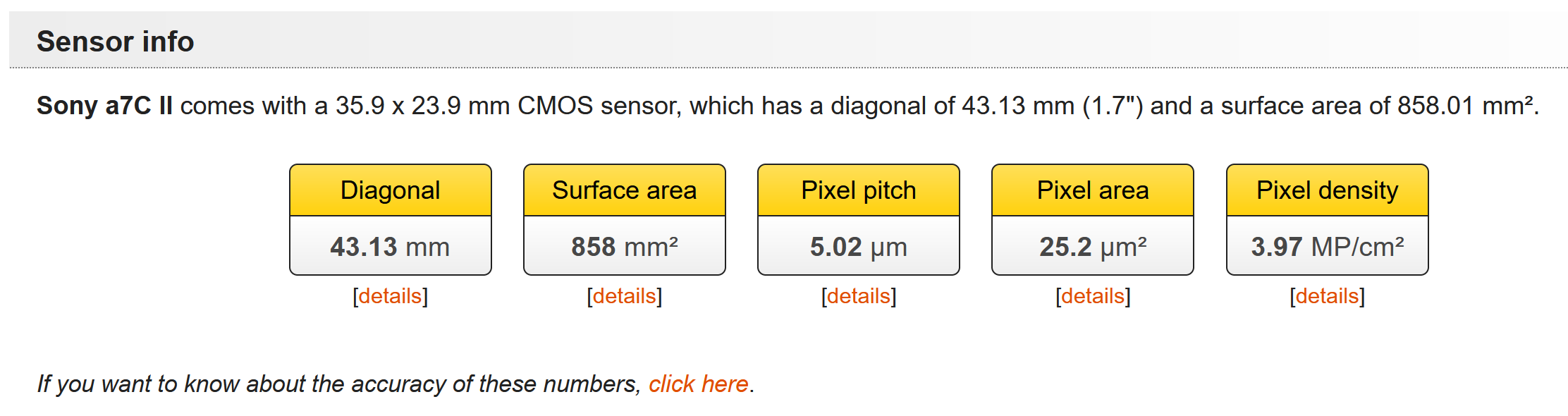This screenshot has width=1568, height=416.
Task: Select the 25.2 µm² pixel area value
Action: point(1092,247)
